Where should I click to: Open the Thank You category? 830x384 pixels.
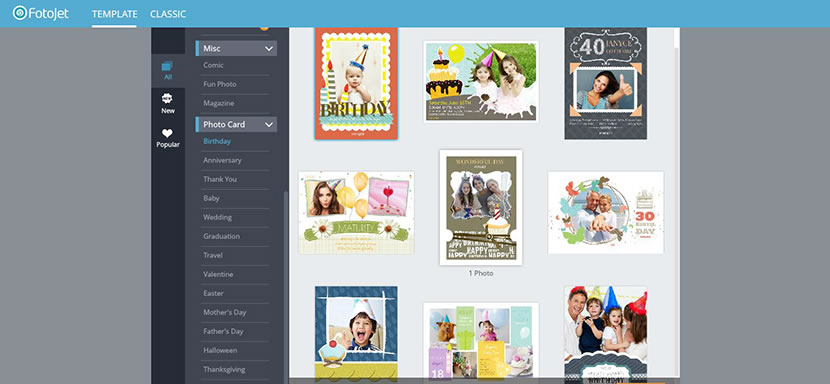[220, 180]
